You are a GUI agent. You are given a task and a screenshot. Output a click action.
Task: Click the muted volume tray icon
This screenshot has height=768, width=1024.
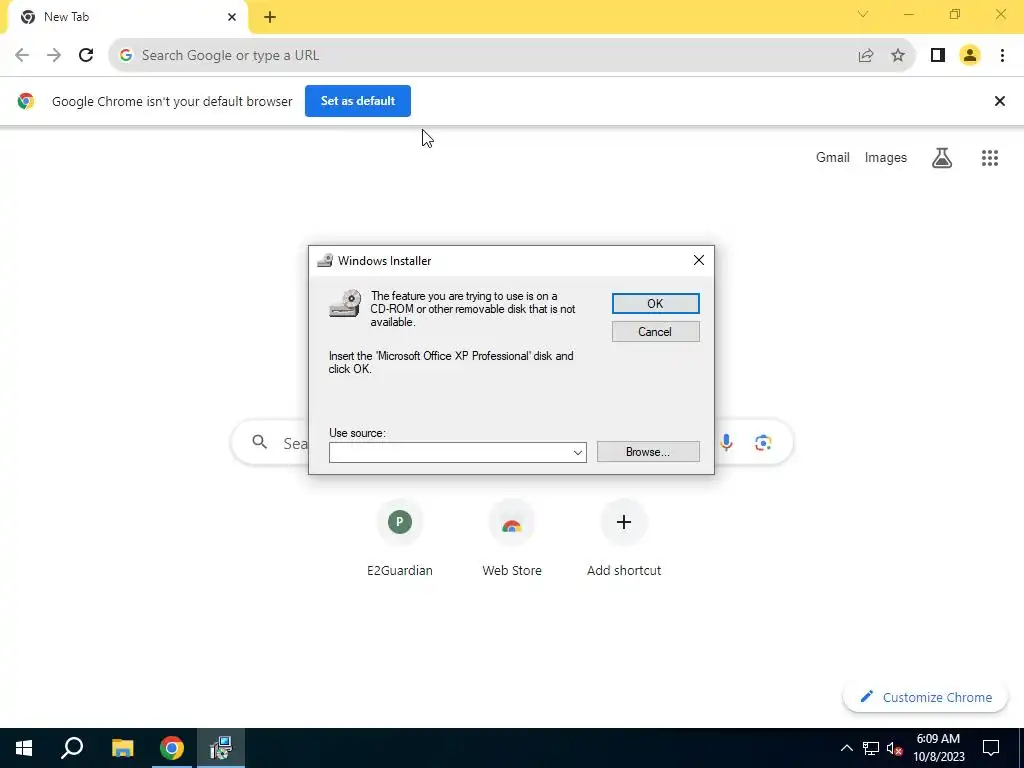[895, 748]
